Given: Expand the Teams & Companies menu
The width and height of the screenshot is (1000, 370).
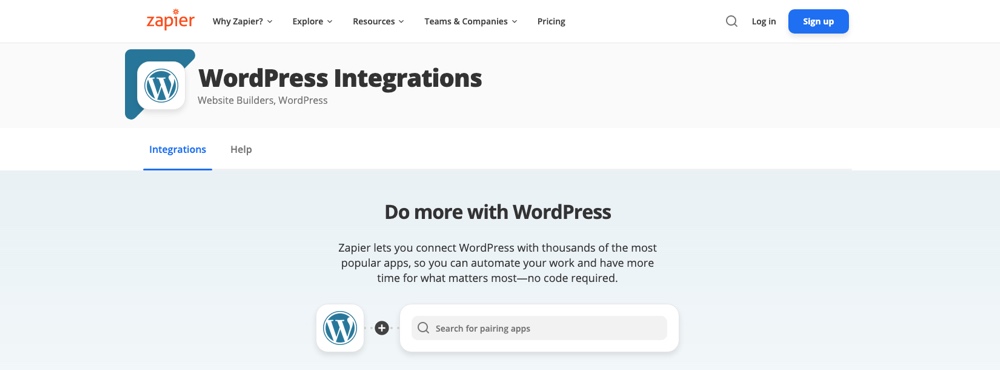Looking at the screenshot, I should pos(471,21).
